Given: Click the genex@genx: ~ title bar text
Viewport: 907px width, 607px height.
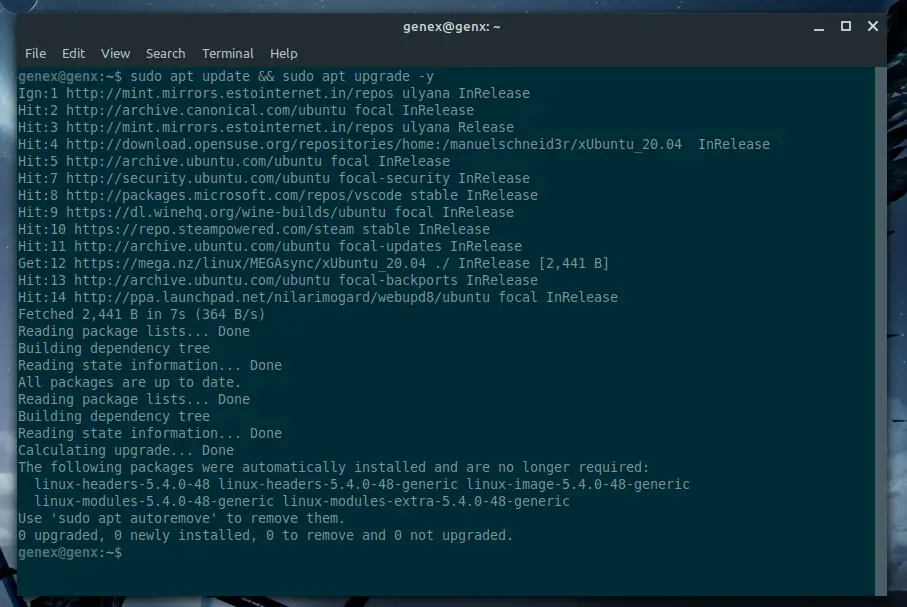Looking at the screenshot, I should (x=451, y=27).
